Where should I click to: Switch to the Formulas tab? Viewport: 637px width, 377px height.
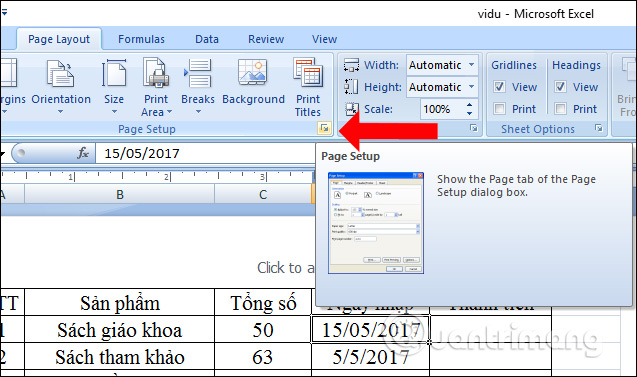coord(141,39)
